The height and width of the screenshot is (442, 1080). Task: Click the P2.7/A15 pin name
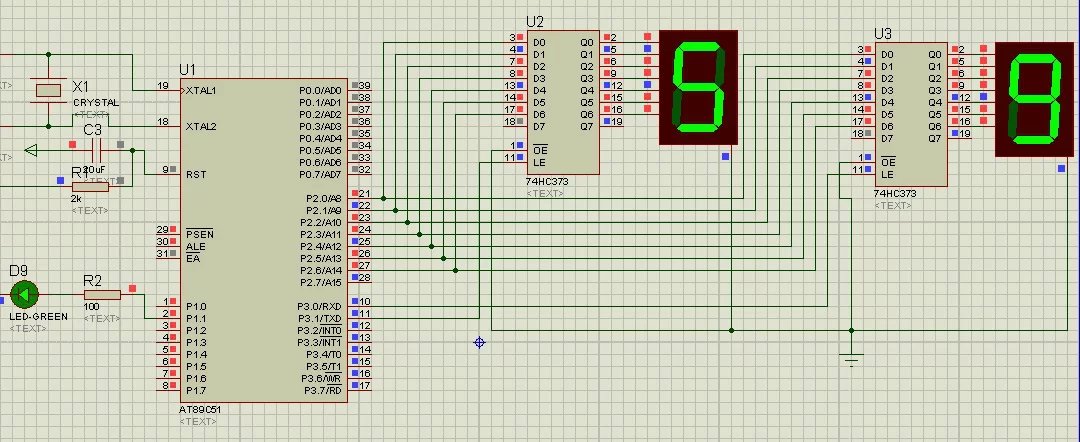click(x=321, y=282)
